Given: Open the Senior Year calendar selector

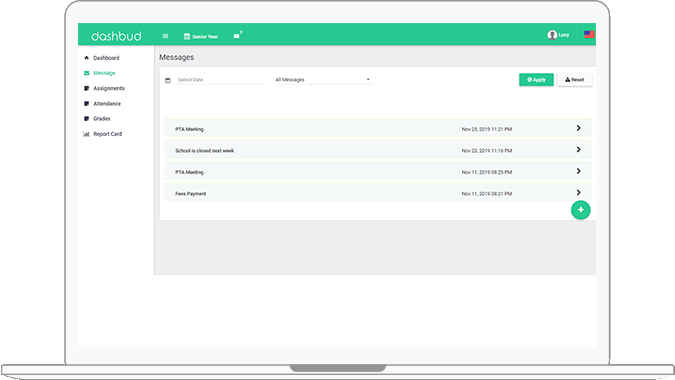Looking at the screenshot, I should click(x=201, y=36).
